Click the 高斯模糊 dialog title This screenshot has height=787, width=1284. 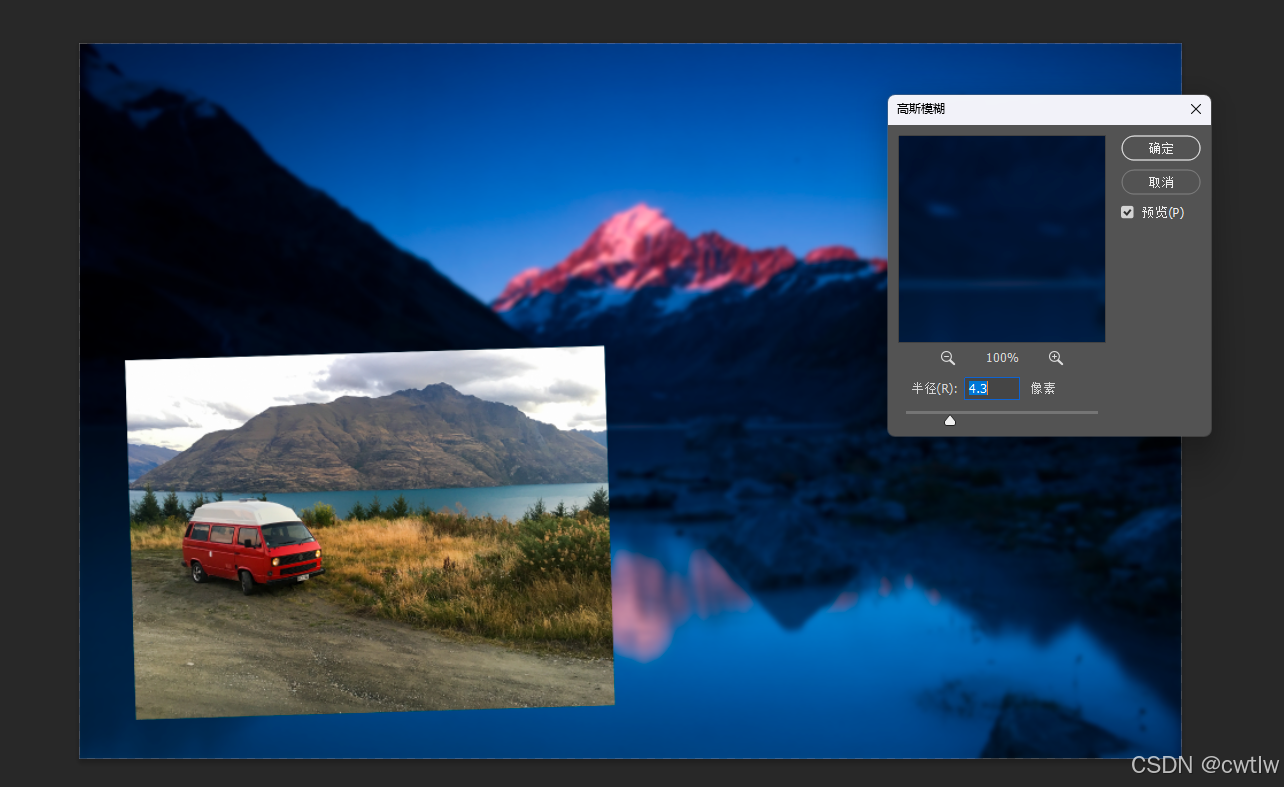coord(921,109)
